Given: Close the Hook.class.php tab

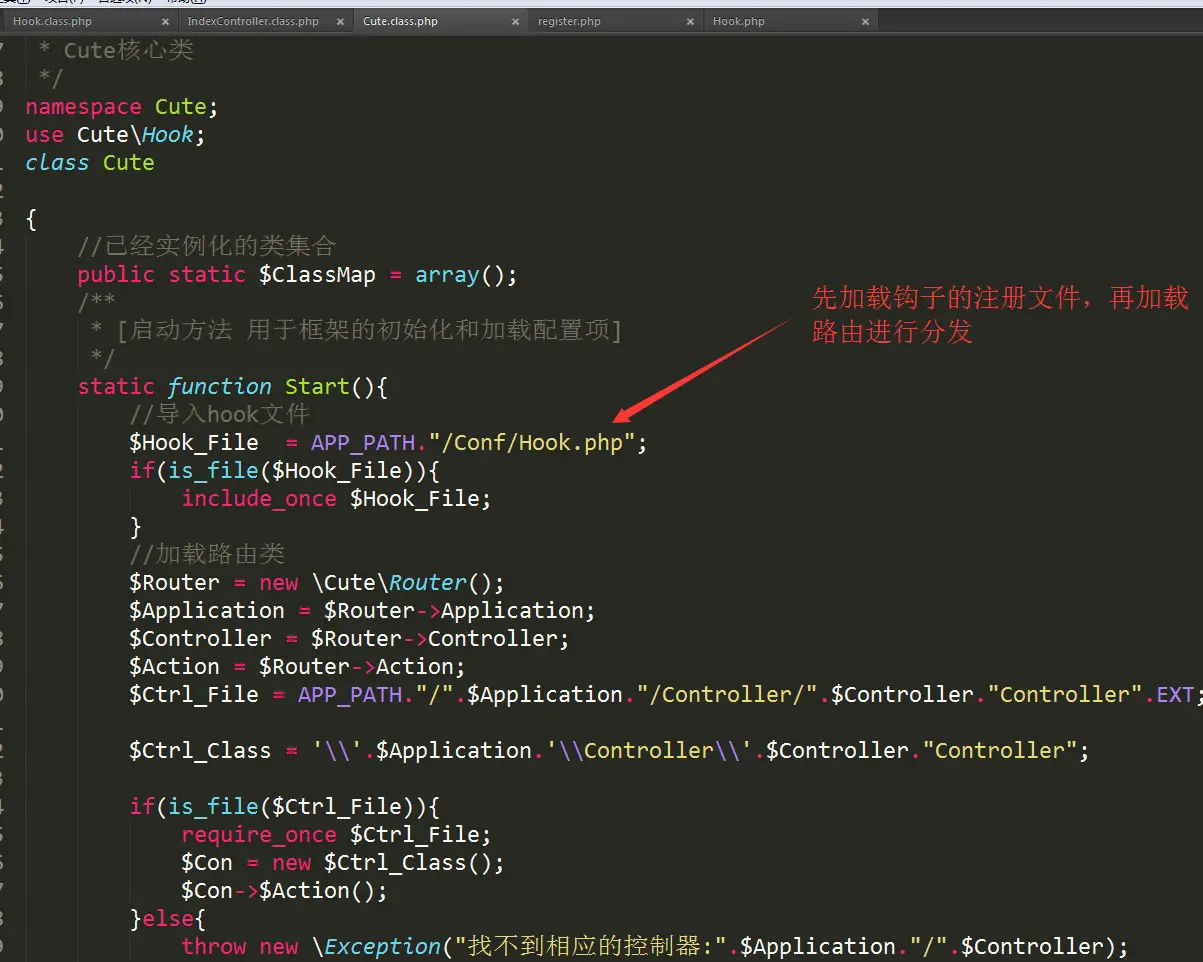Looking at the screenshot, I should pos(165,21).
